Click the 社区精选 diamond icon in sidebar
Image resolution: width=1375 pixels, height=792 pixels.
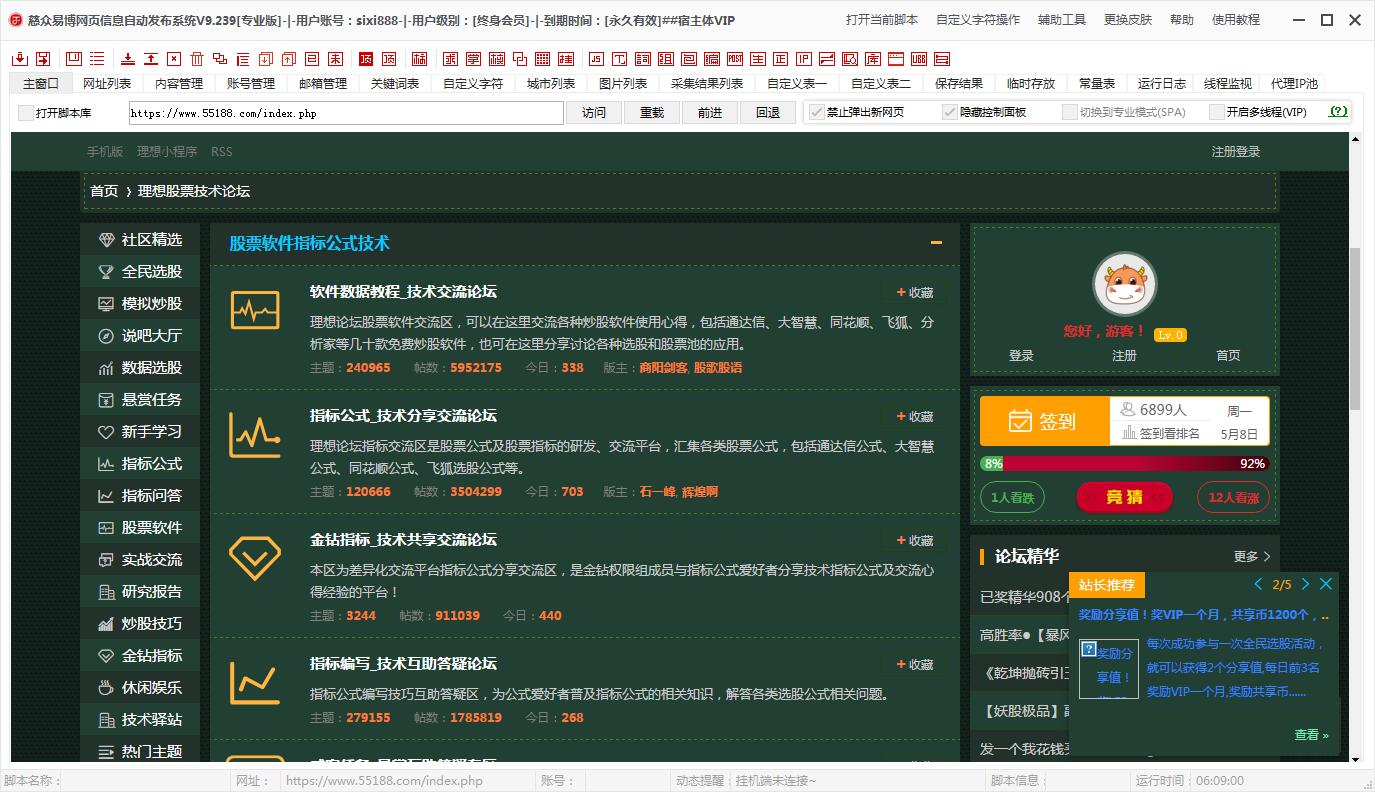click(x=106, y=240)
